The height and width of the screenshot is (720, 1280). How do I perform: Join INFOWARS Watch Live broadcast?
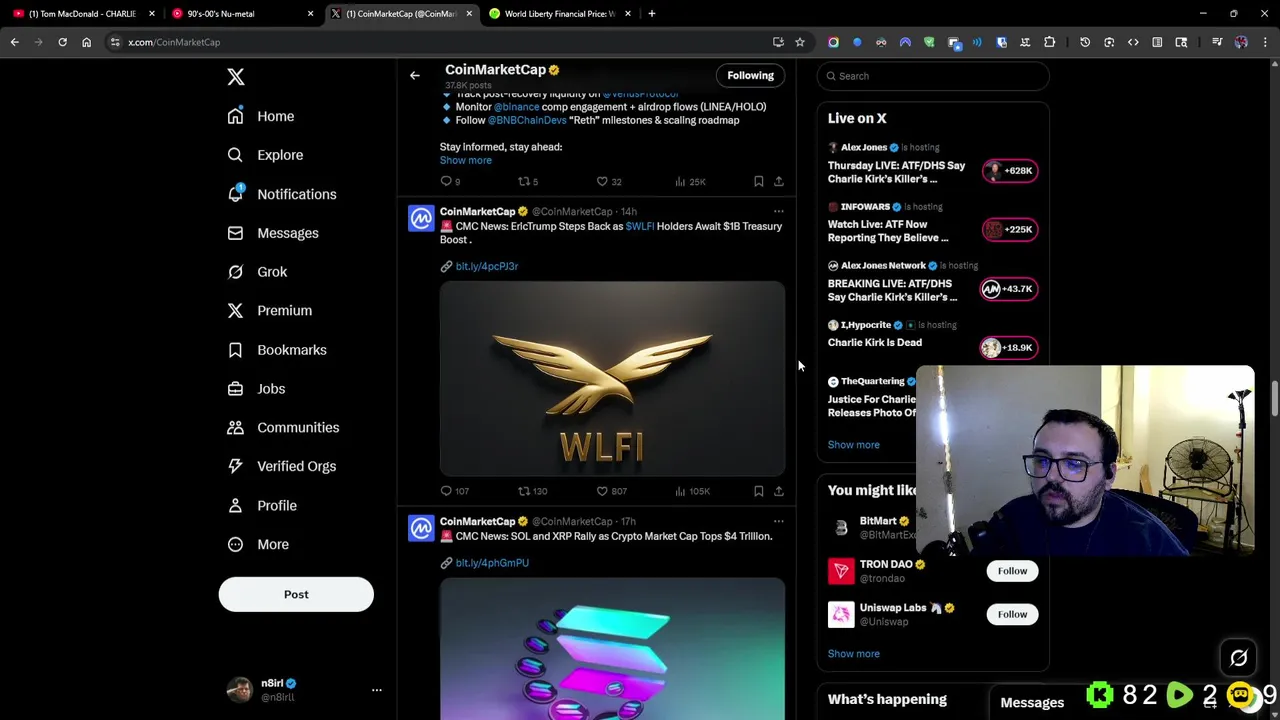(x=1009, y=230)
